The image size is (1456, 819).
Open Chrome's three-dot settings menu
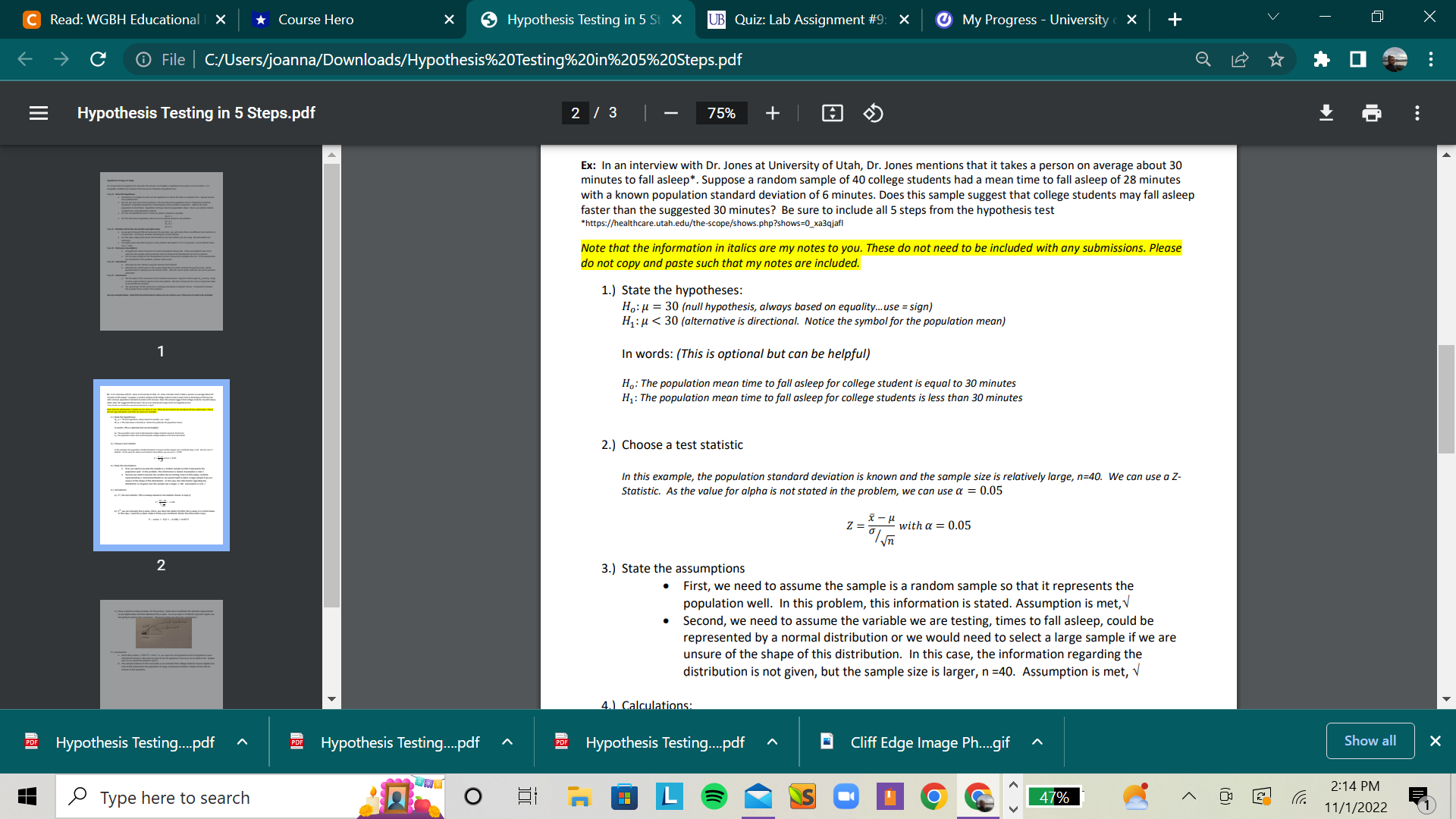click(1430, 59)
